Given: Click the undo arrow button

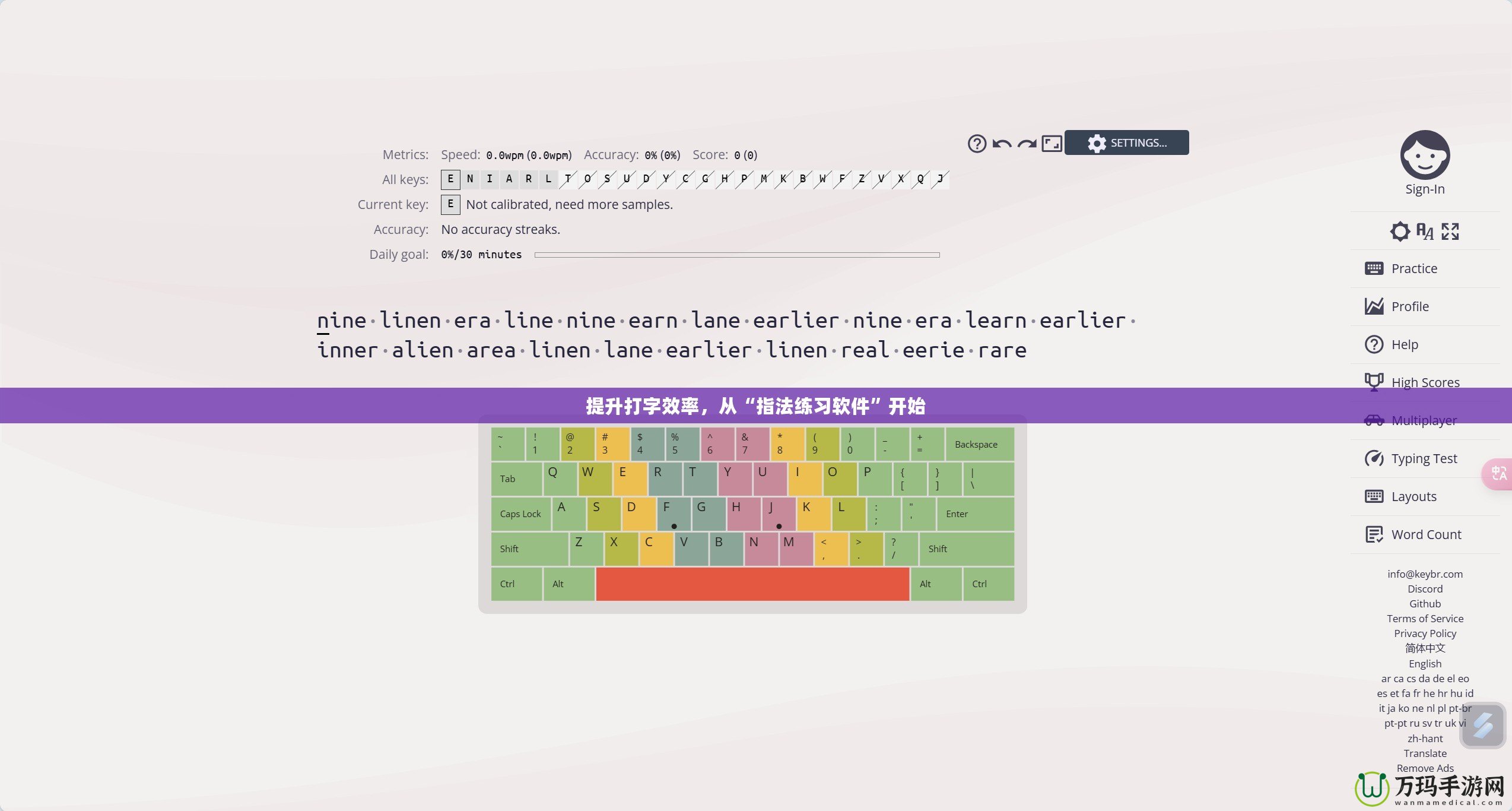Looking at the screenshot, I should (x=1003, y=142).
